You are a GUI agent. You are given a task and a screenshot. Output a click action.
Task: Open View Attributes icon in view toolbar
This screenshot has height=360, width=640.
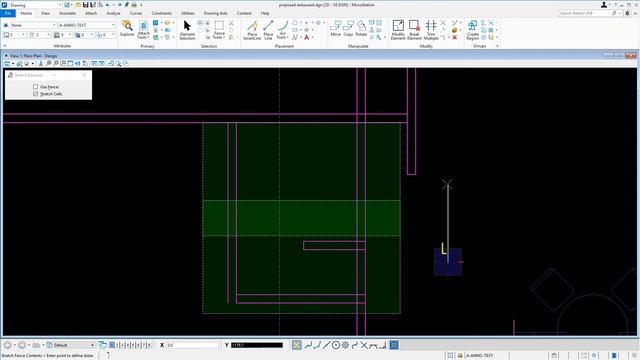(x=7, y=64)
